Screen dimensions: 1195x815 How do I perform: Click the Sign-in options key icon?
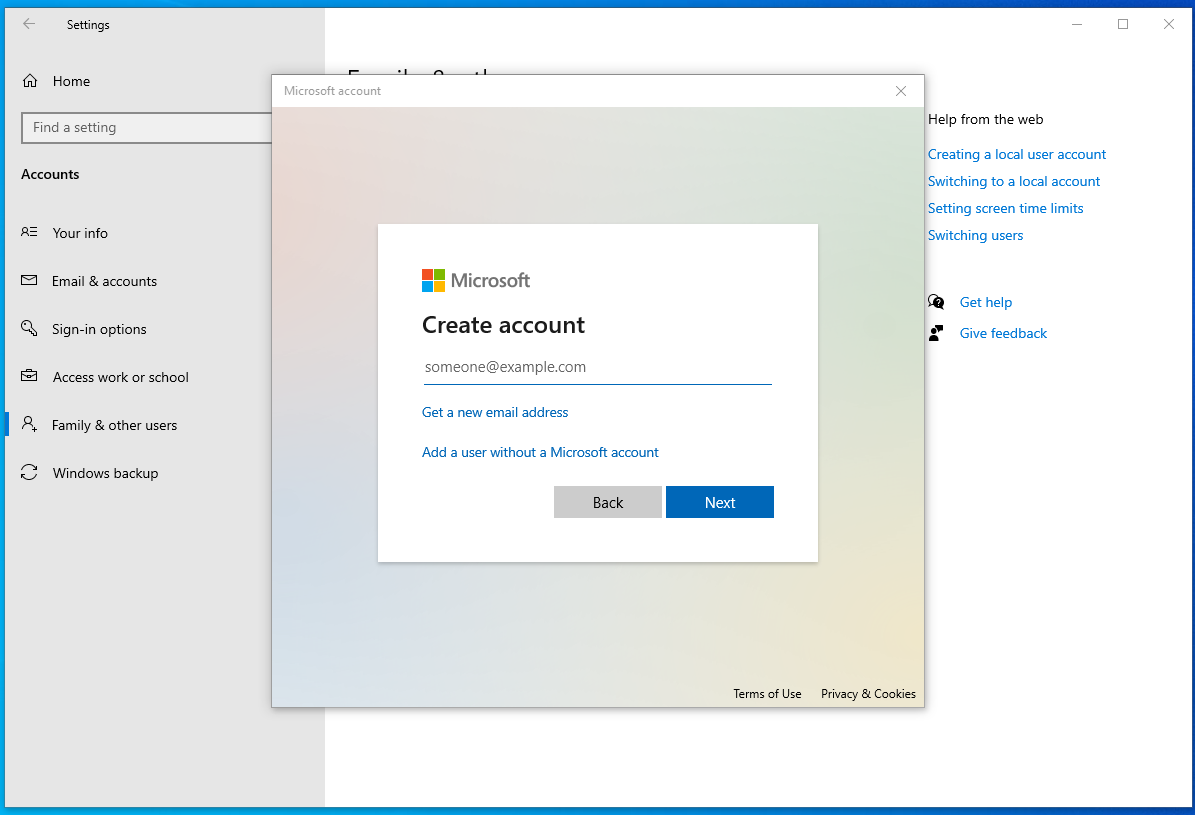coord(29,329)
